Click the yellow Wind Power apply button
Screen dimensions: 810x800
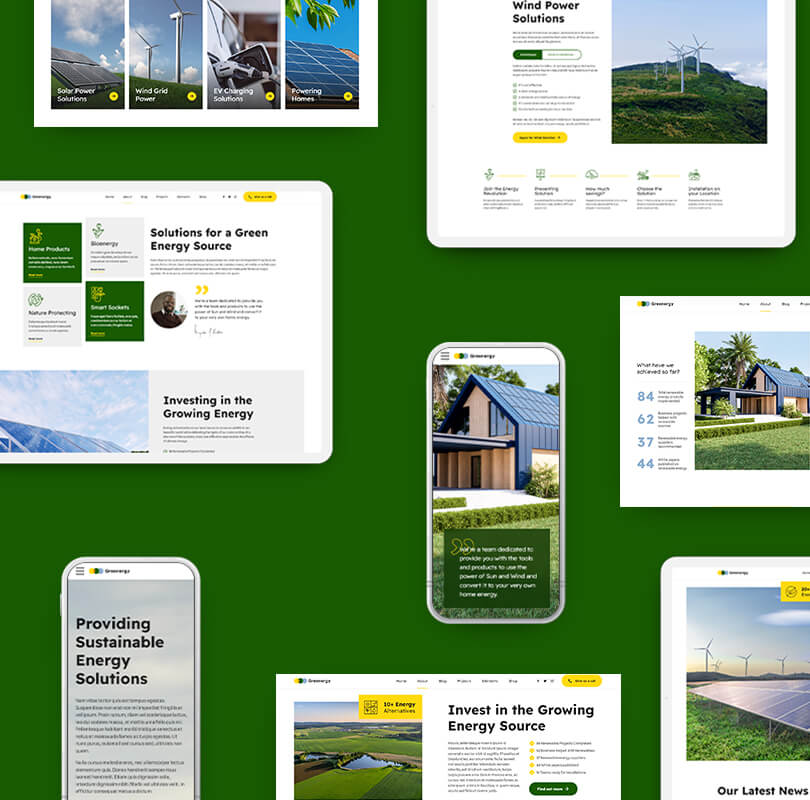540,137
